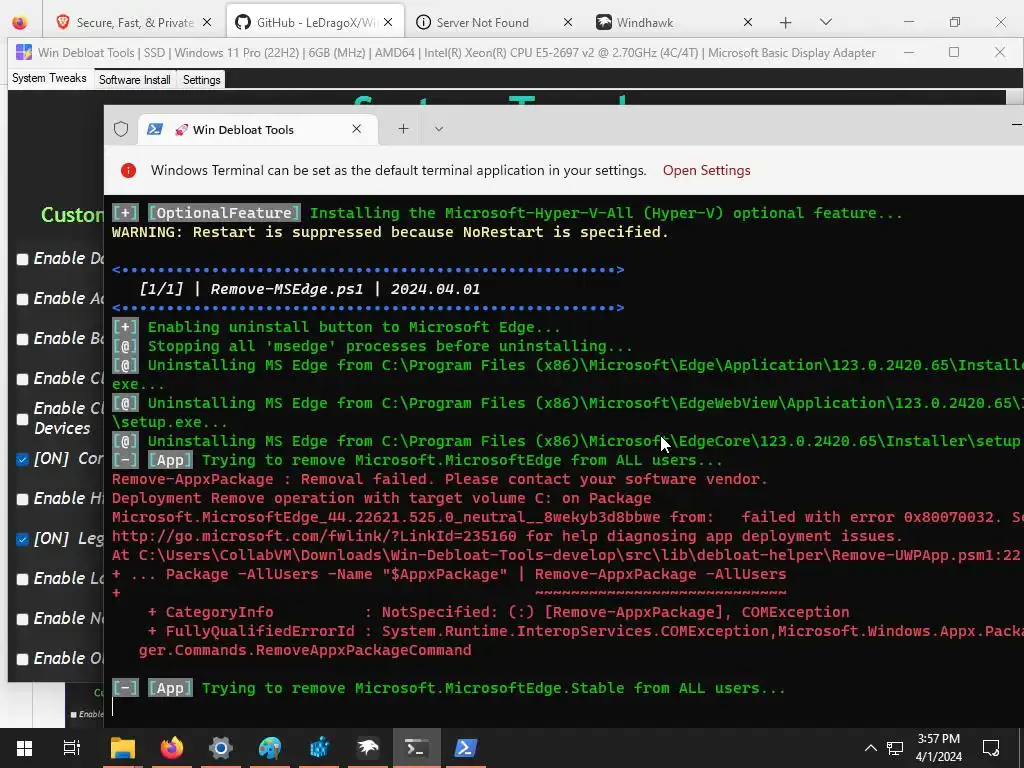Click 'Stopping all msedge processes' line

tap(372, 346)
